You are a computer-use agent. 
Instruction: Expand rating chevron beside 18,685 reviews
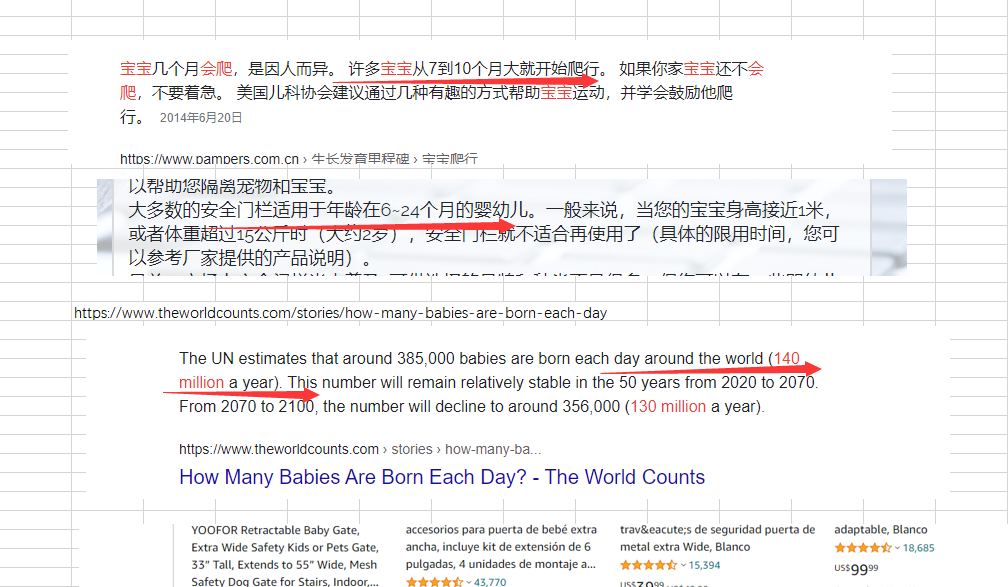click(x=897, y=548)
